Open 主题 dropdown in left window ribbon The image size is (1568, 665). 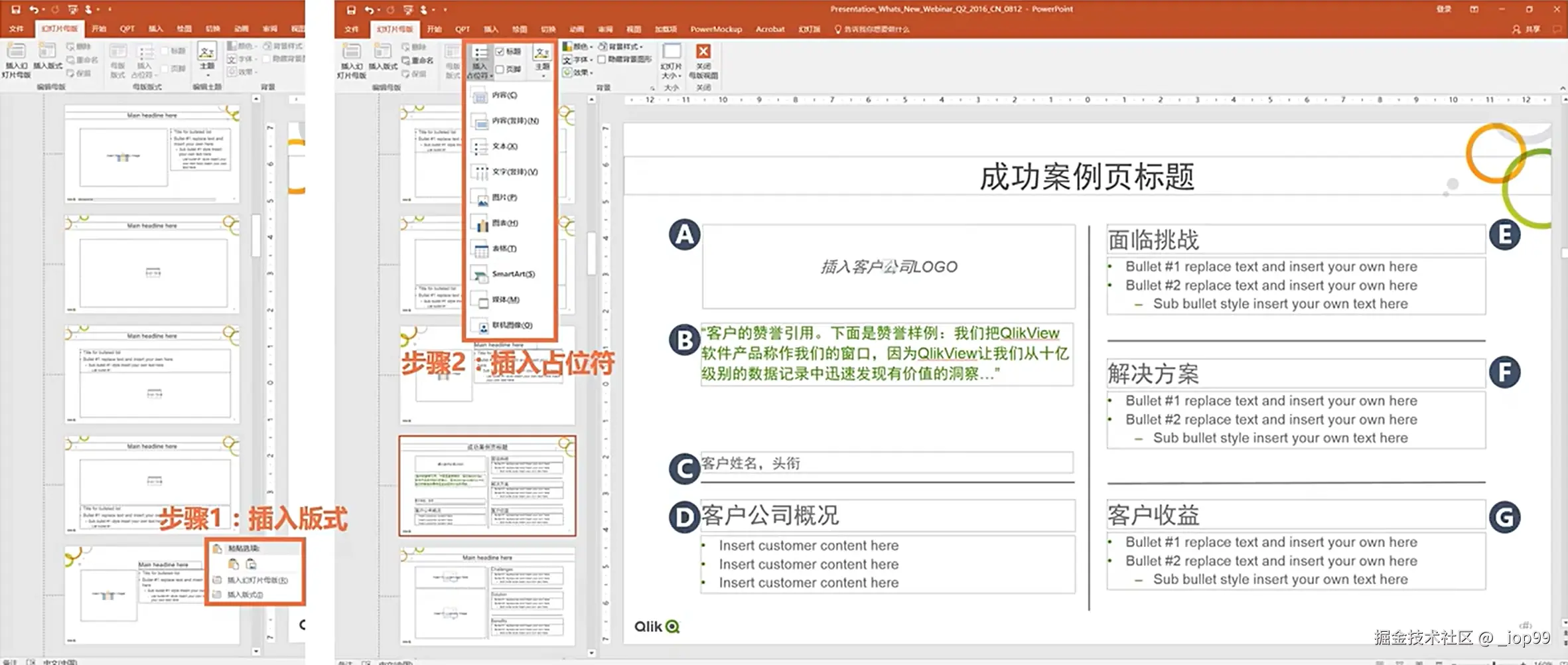207,58
